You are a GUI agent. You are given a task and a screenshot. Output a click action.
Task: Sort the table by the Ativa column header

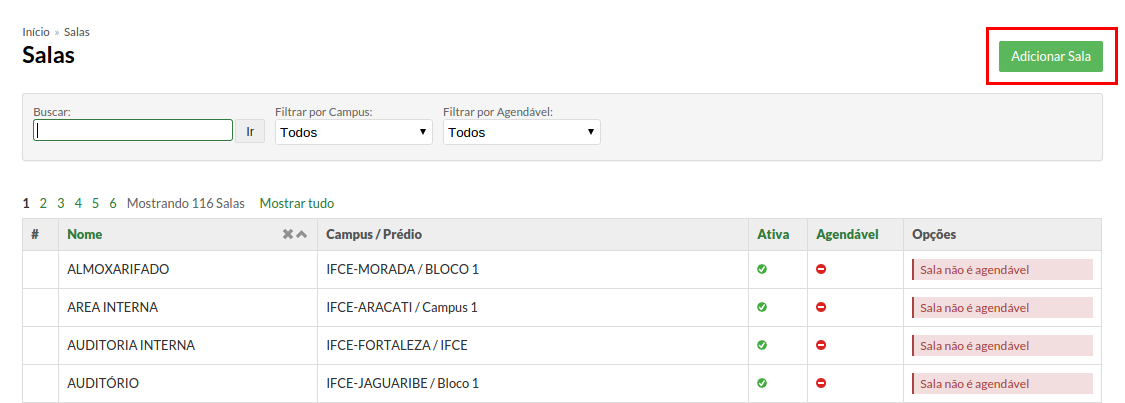pyautogui.click(x=773, y=234)
